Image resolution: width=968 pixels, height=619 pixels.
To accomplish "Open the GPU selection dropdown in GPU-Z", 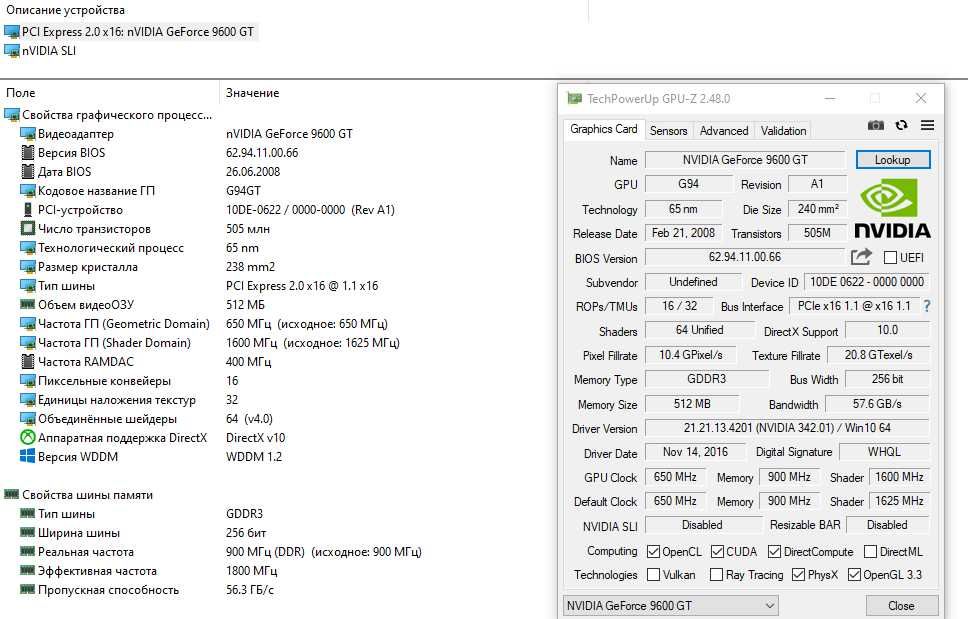I will 670,605.
